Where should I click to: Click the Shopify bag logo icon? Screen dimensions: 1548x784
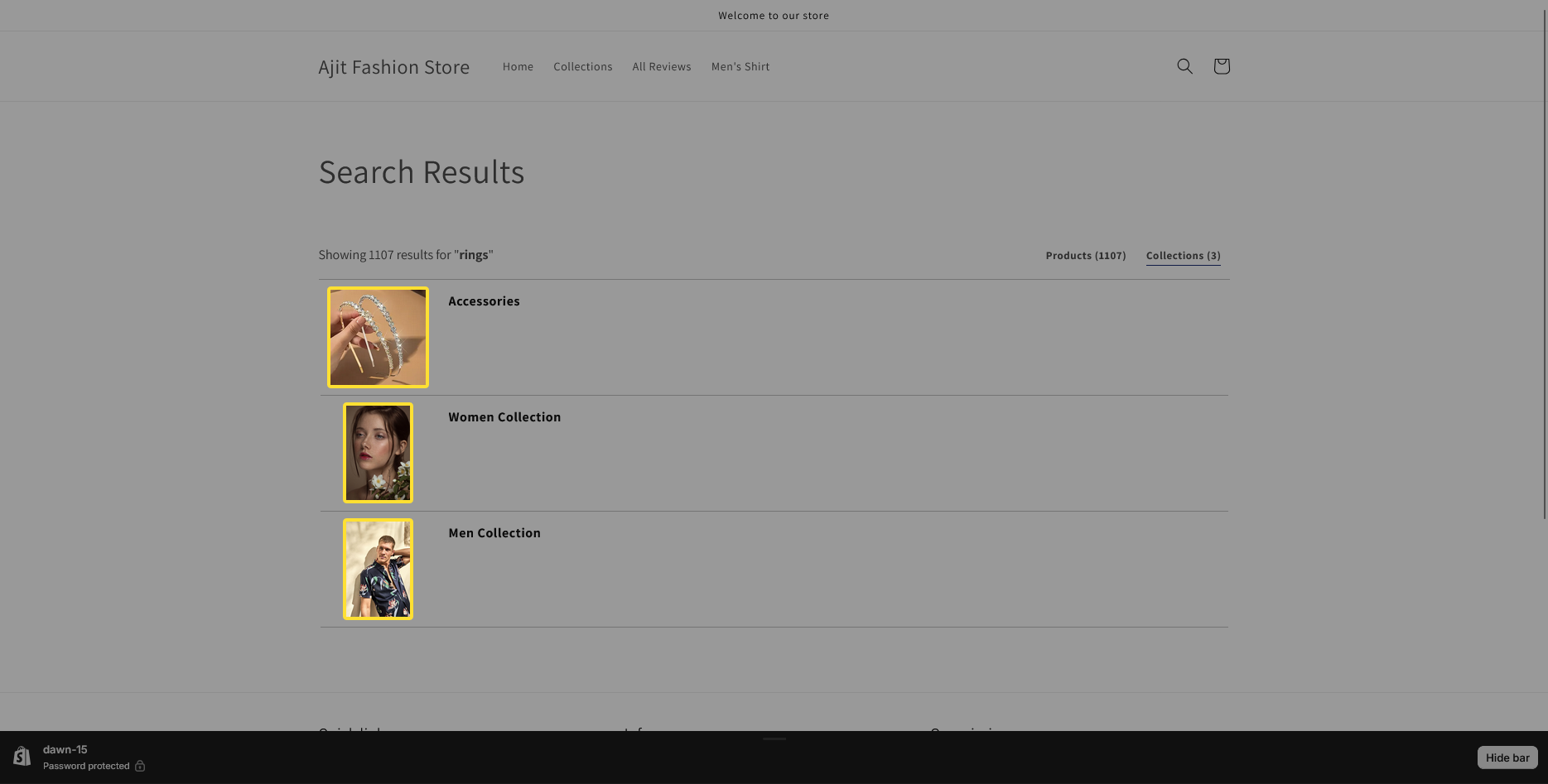point(22,757)
